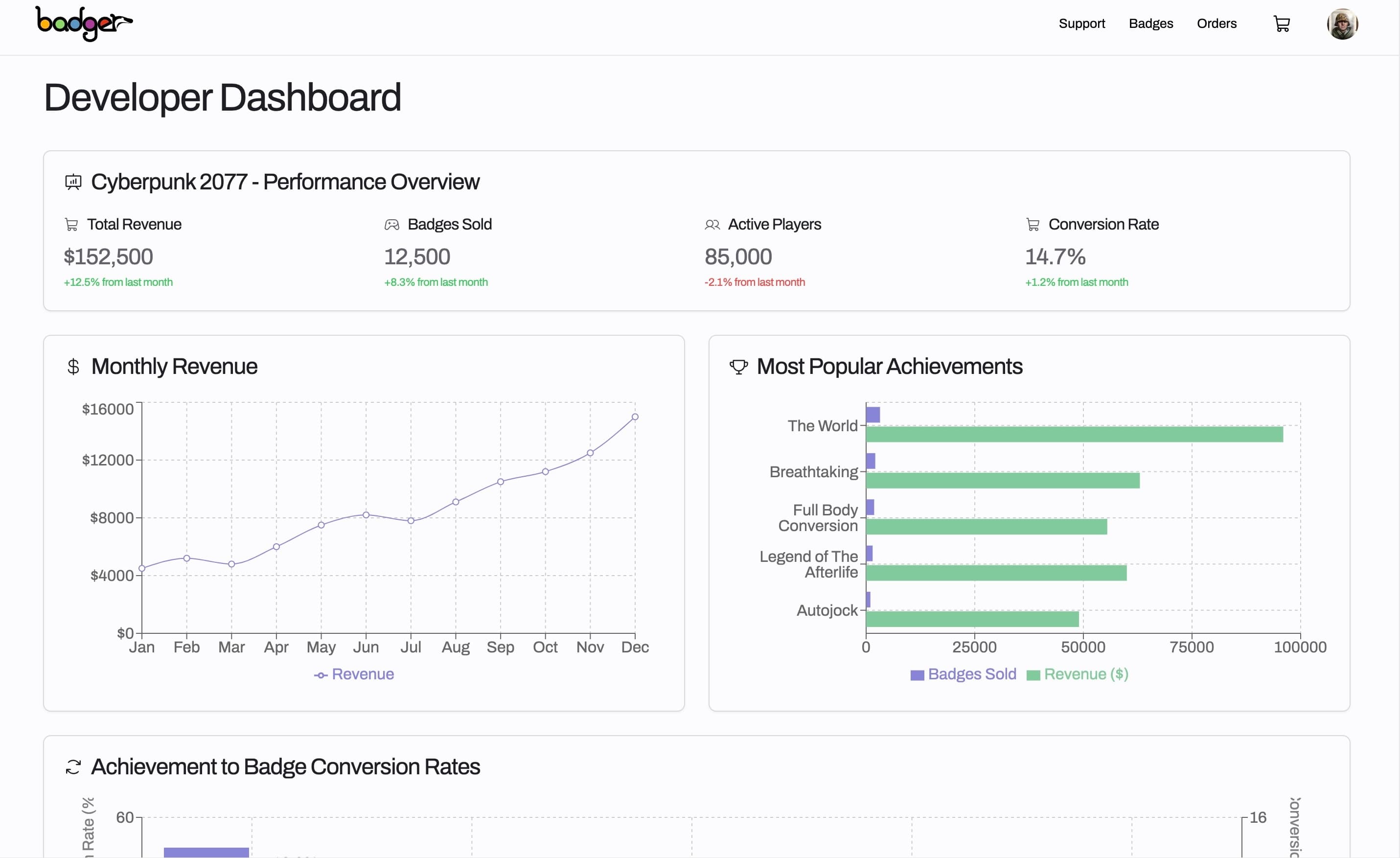Screen dimensions: 1400x858
Task: Click the dollar icon beside Monthly Revenue
Action: tap(73, 367)
